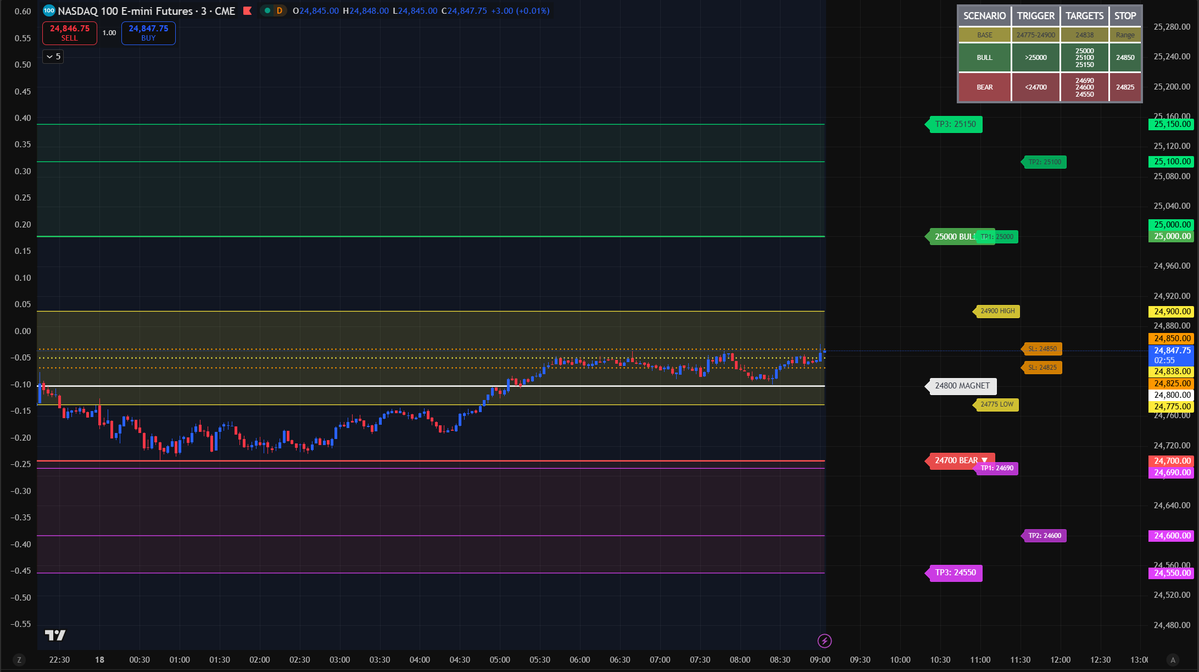Screen dimensions: 1199x672
Task: Click the TradingView watermark logo on the chart
Action: coord(55,635)
